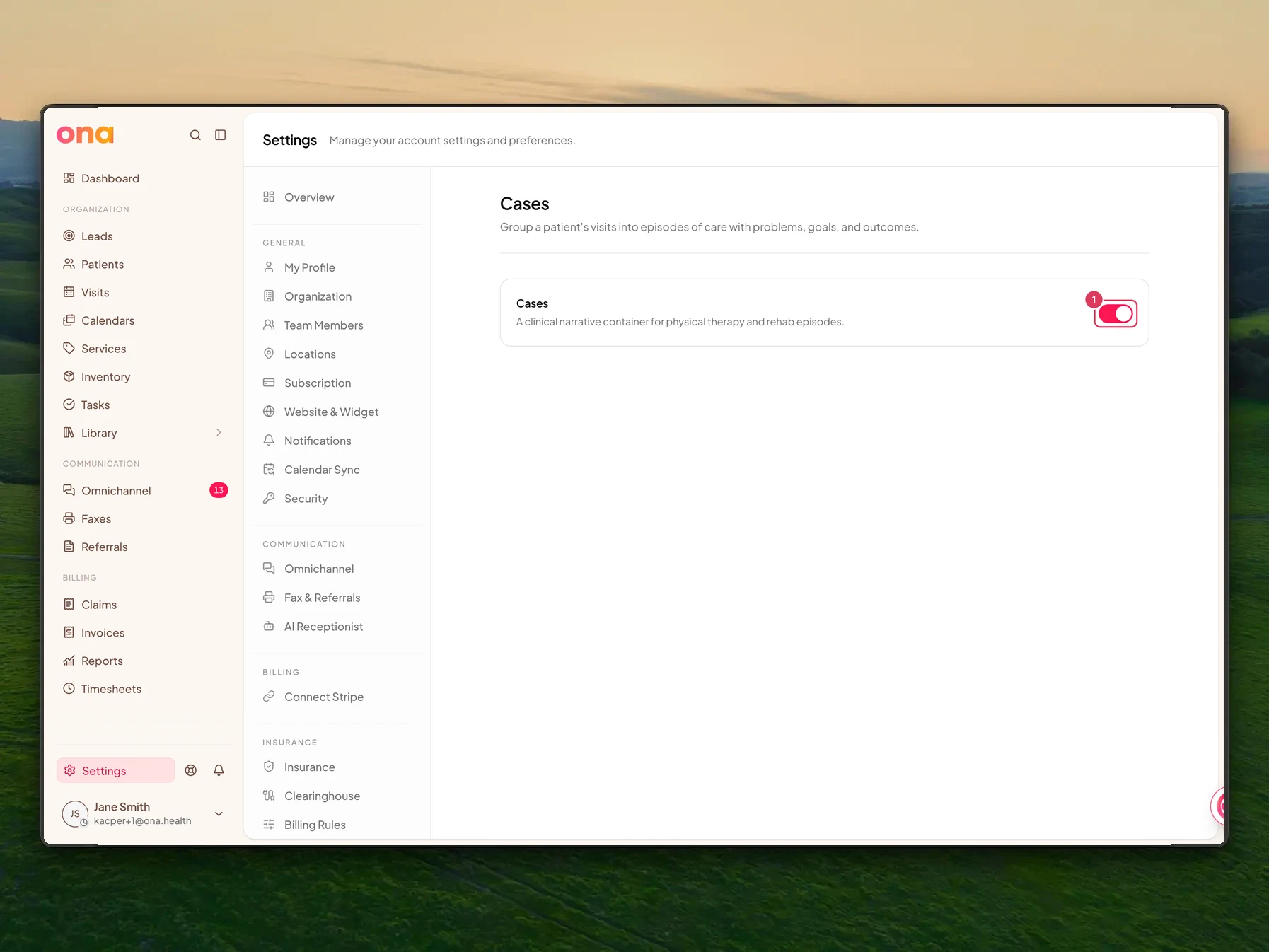Toggle the Cases feature switch
This screenshot has height=952, width=1269.
1116,314
